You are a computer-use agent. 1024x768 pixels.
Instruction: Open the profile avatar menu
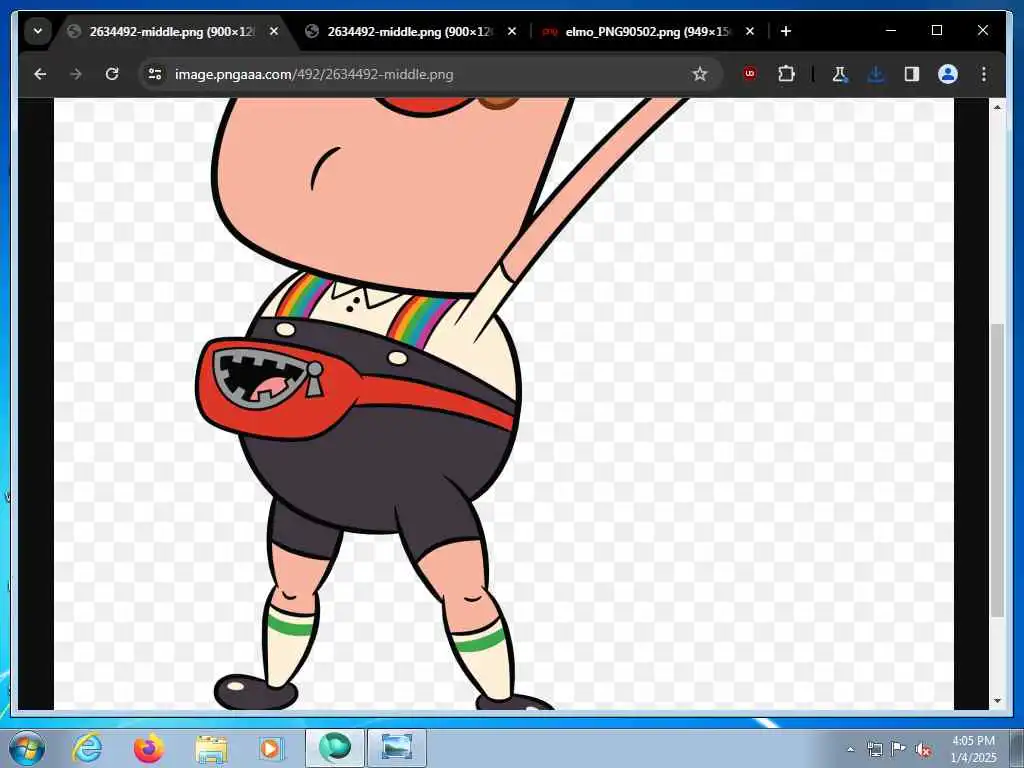click(948, 74)
